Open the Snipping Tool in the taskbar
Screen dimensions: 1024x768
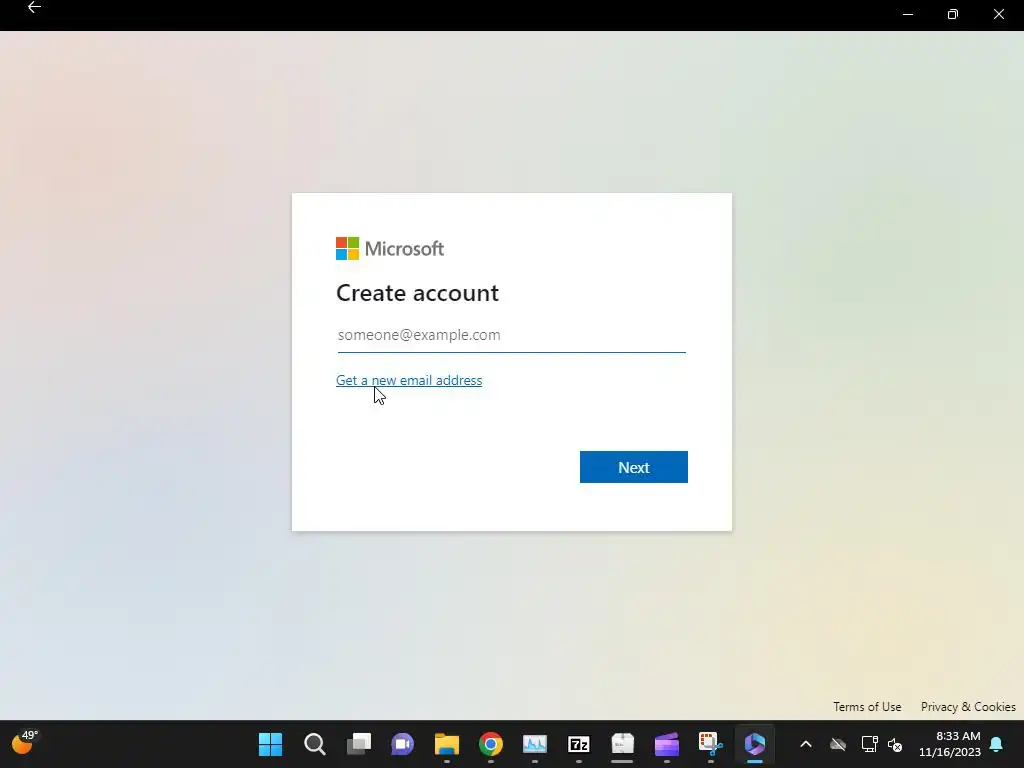[711, 744]
